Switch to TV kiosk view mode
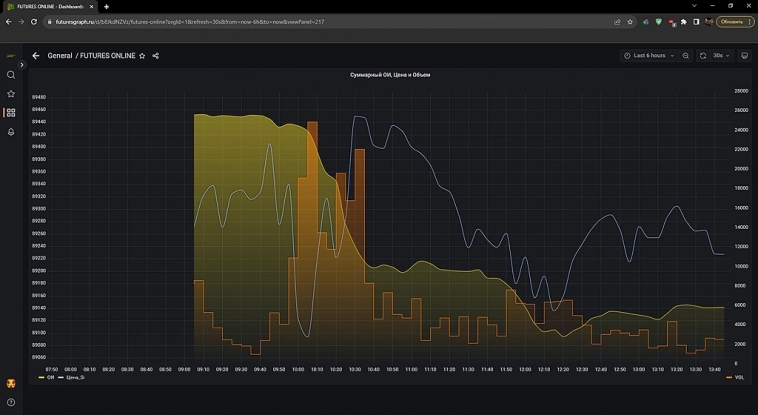 point(744,56)
